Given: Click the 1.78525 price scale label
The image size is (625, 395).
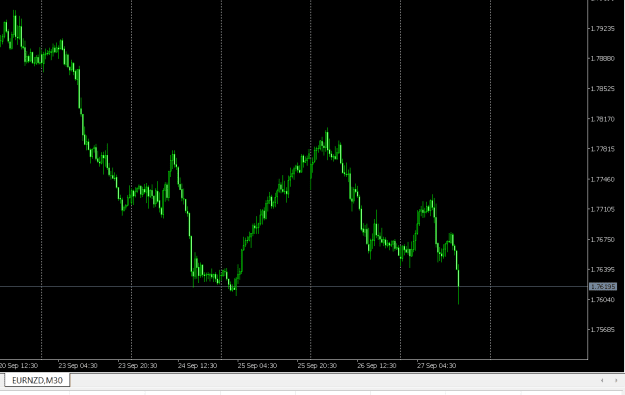Looking at the screenshot, I should tap(603, 89).
